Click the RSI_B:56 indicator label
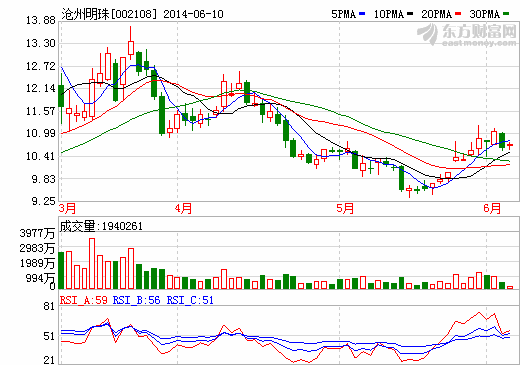 pos(137,300)
